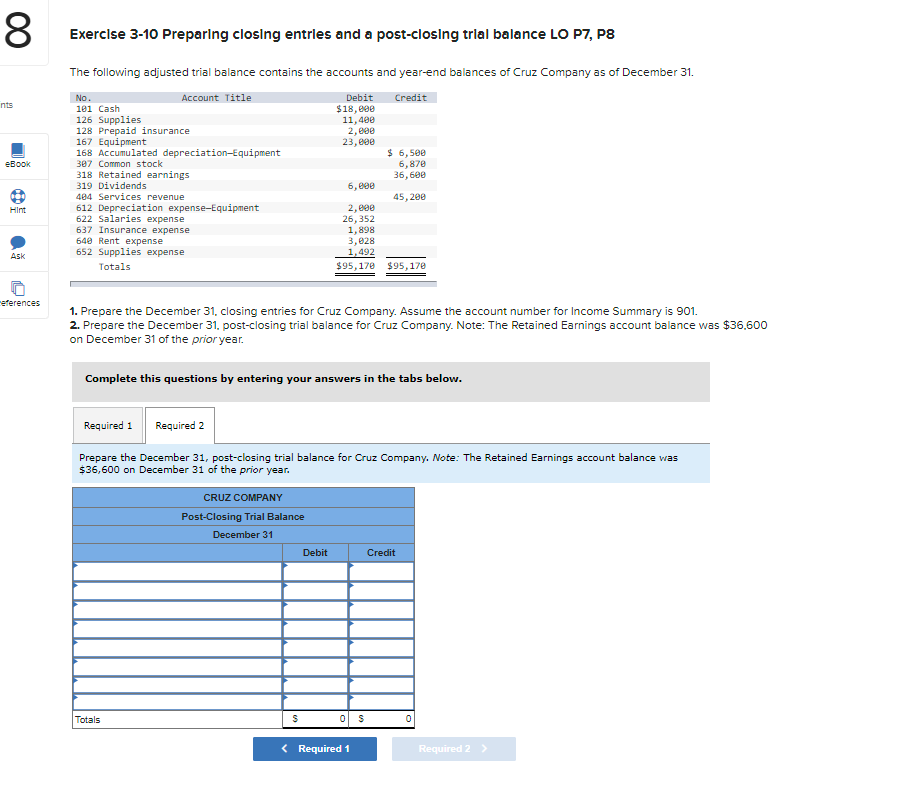This screenshot has width=903, height=799.
Task: Click the first Credit amount cell
Action: [381, 568]
